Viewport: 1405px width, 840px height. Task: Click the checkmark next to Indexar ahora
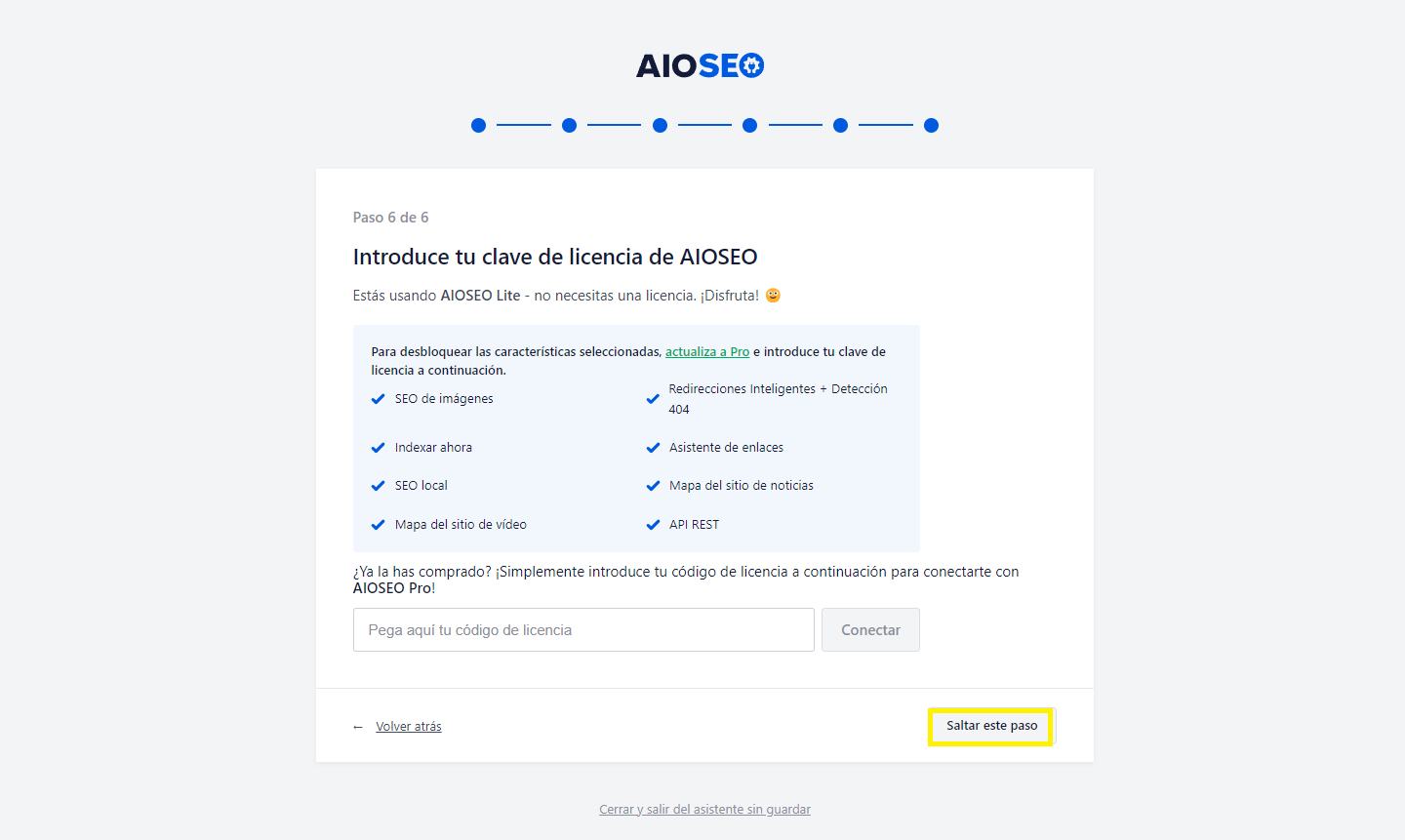(379, 448)
